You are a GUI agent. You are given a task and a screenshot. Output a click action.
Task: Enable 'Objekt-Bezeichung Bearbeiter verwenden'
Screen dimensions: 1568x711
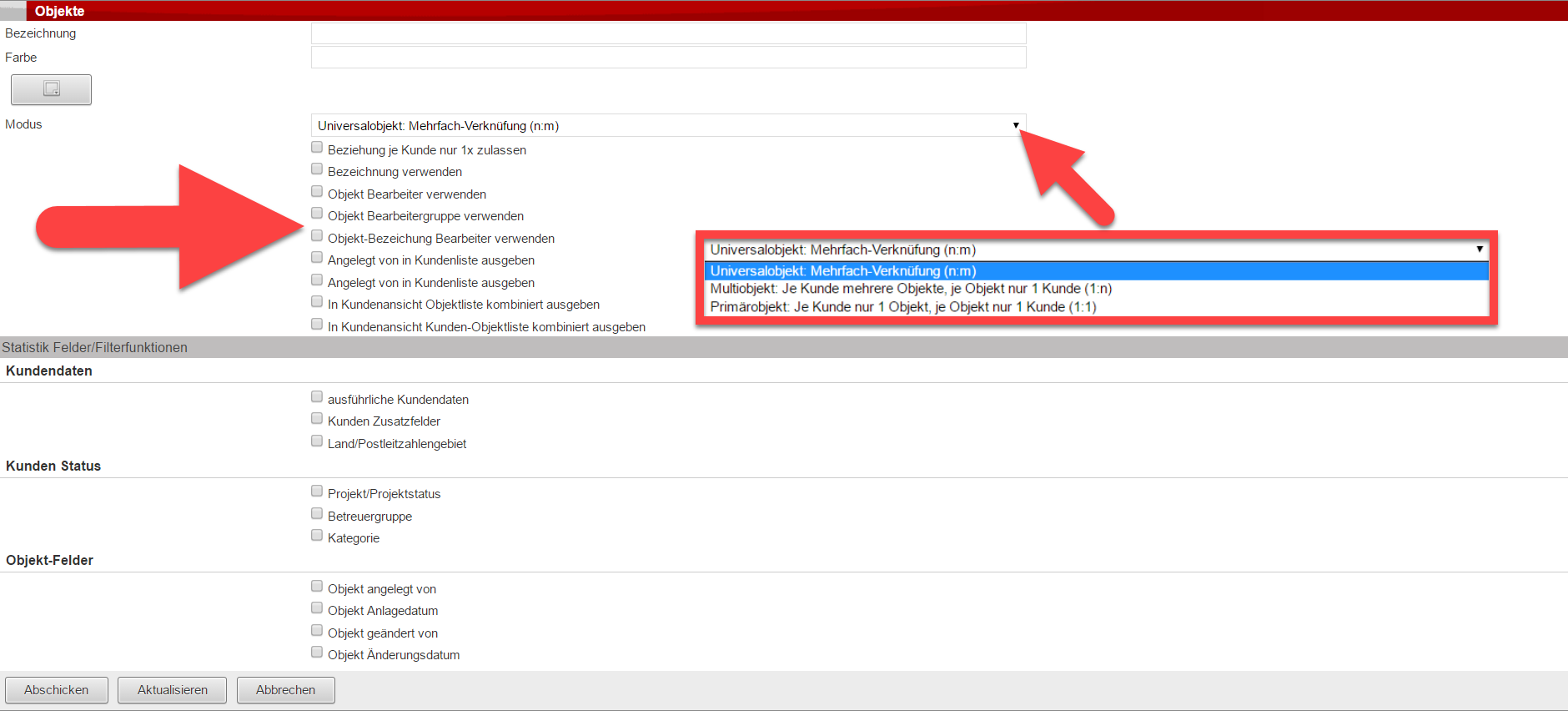pyautogui.click(x=317, y=236)
